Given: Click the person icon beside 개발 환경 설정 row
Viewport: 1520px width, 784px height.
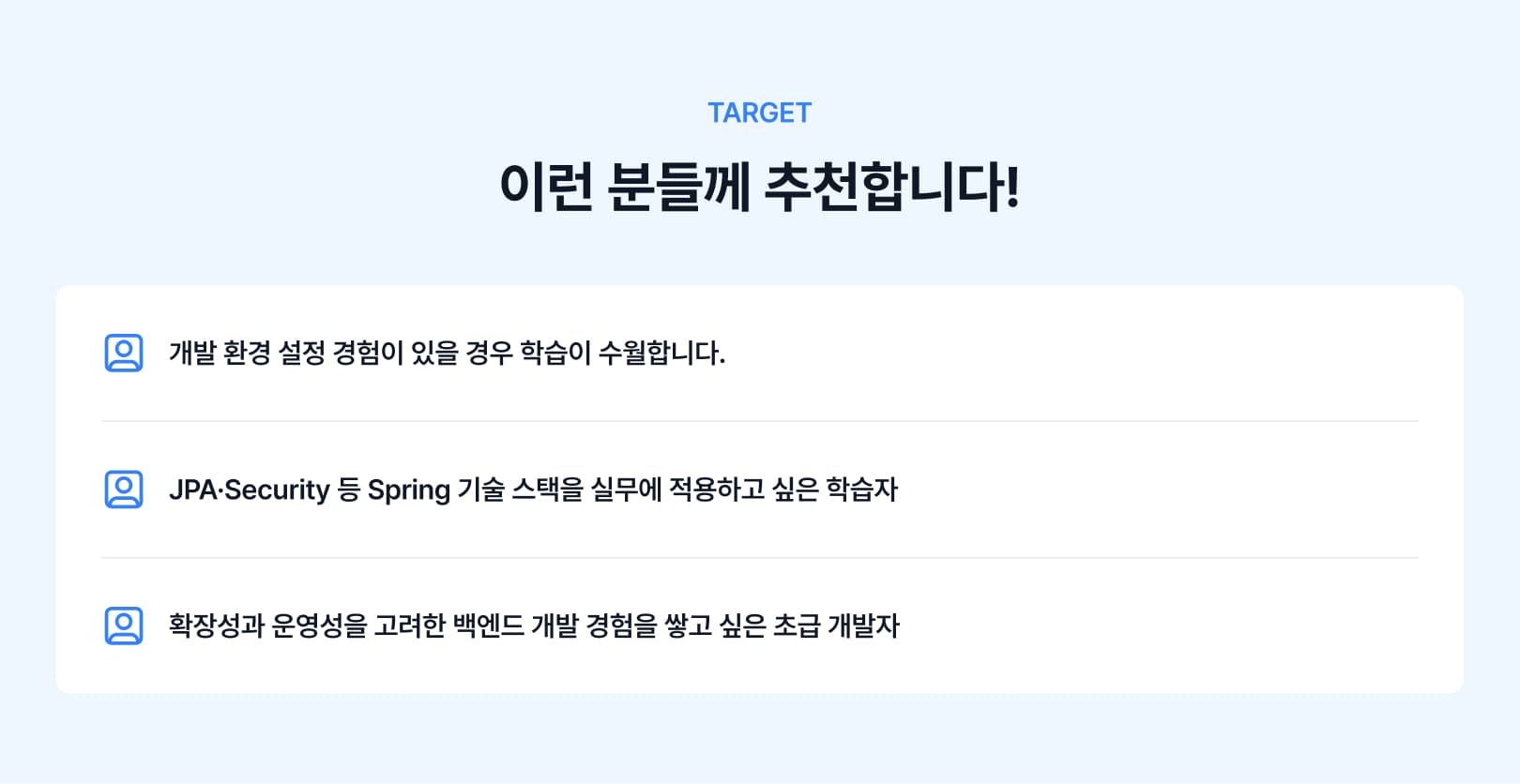Looking at the screenshot, I should coord(124,354).
